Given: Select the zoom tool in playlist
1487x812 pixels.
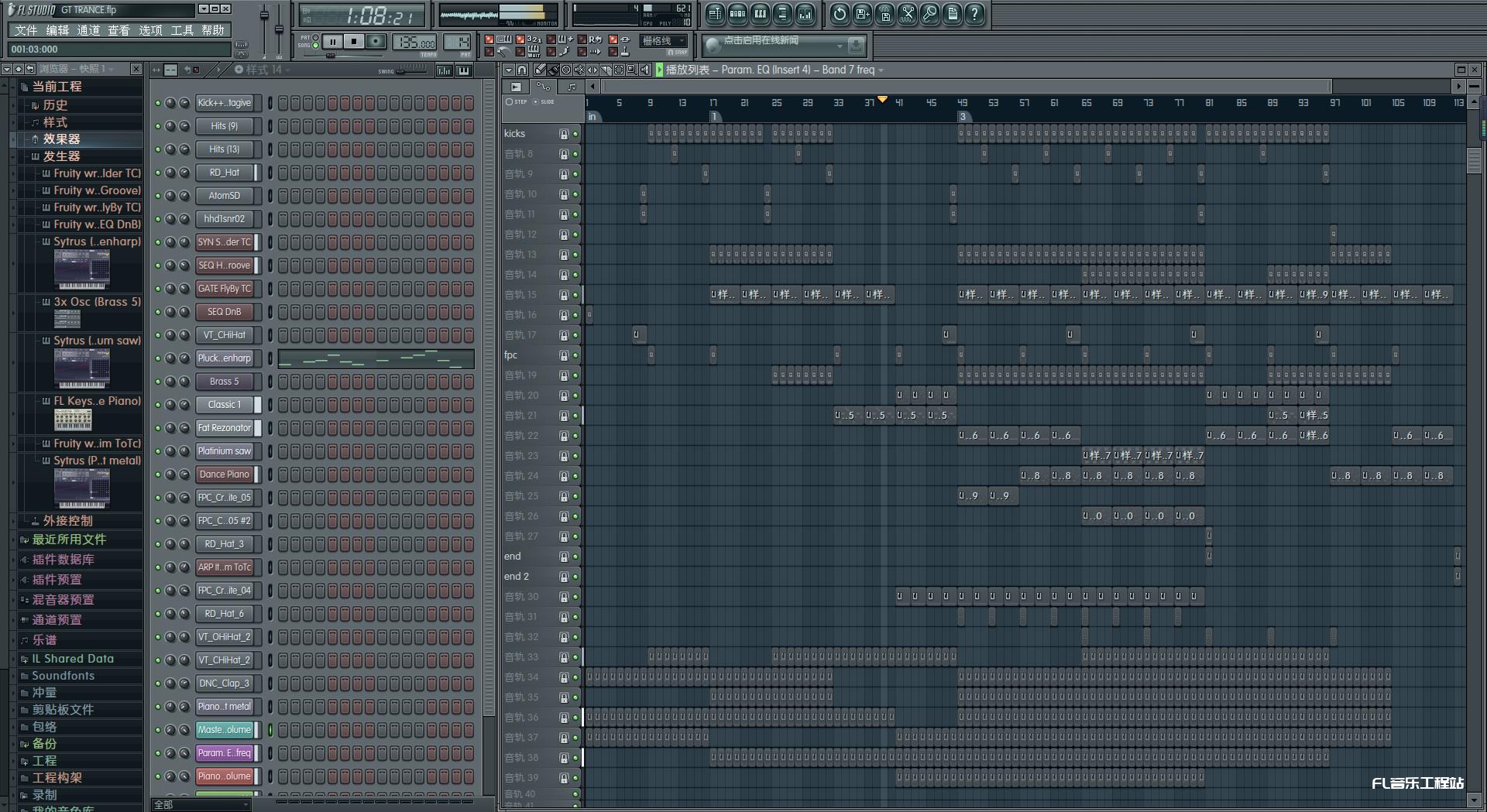Looking at the screenshot, I should pos(632,70).
